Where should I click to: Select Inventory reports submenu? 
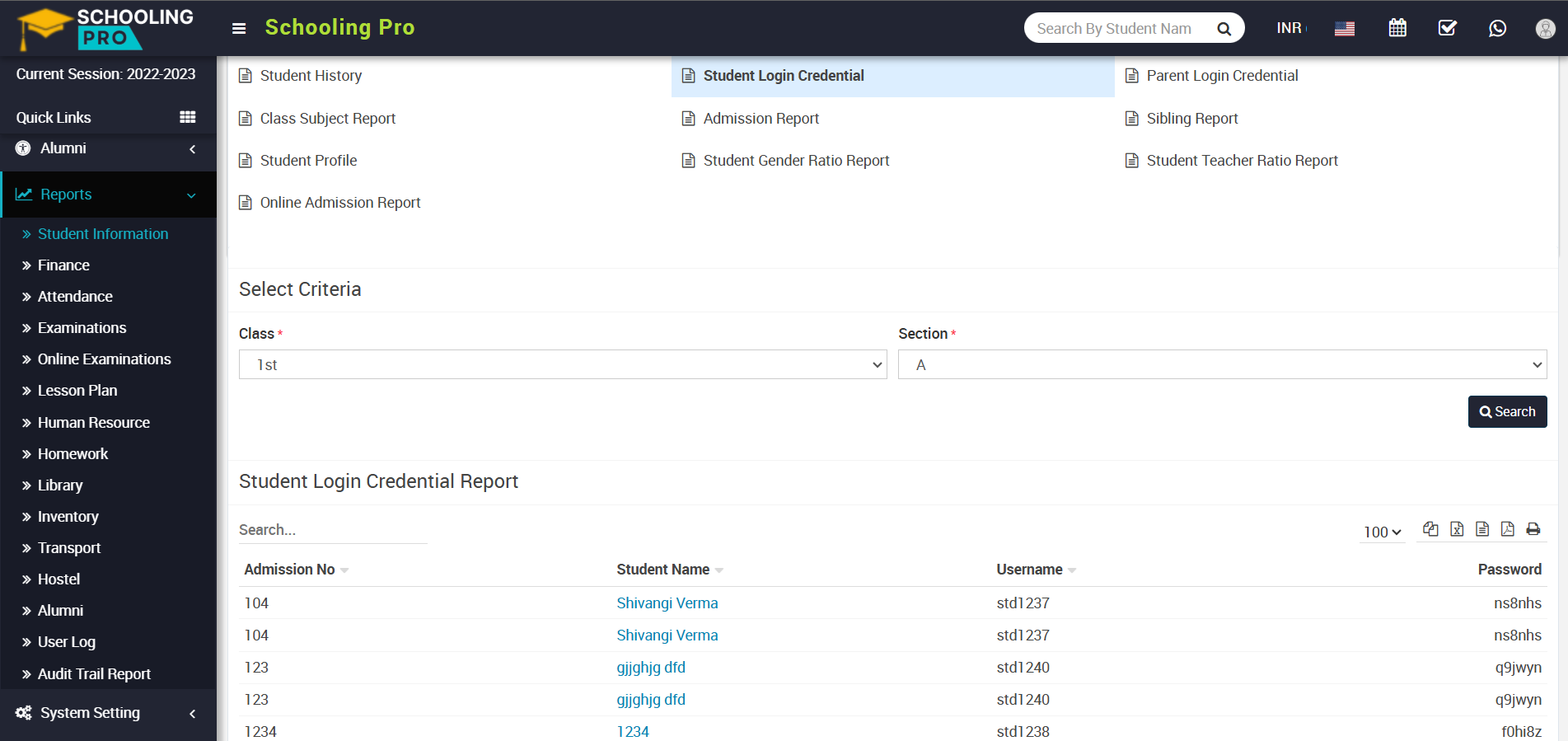coord(68,517)
